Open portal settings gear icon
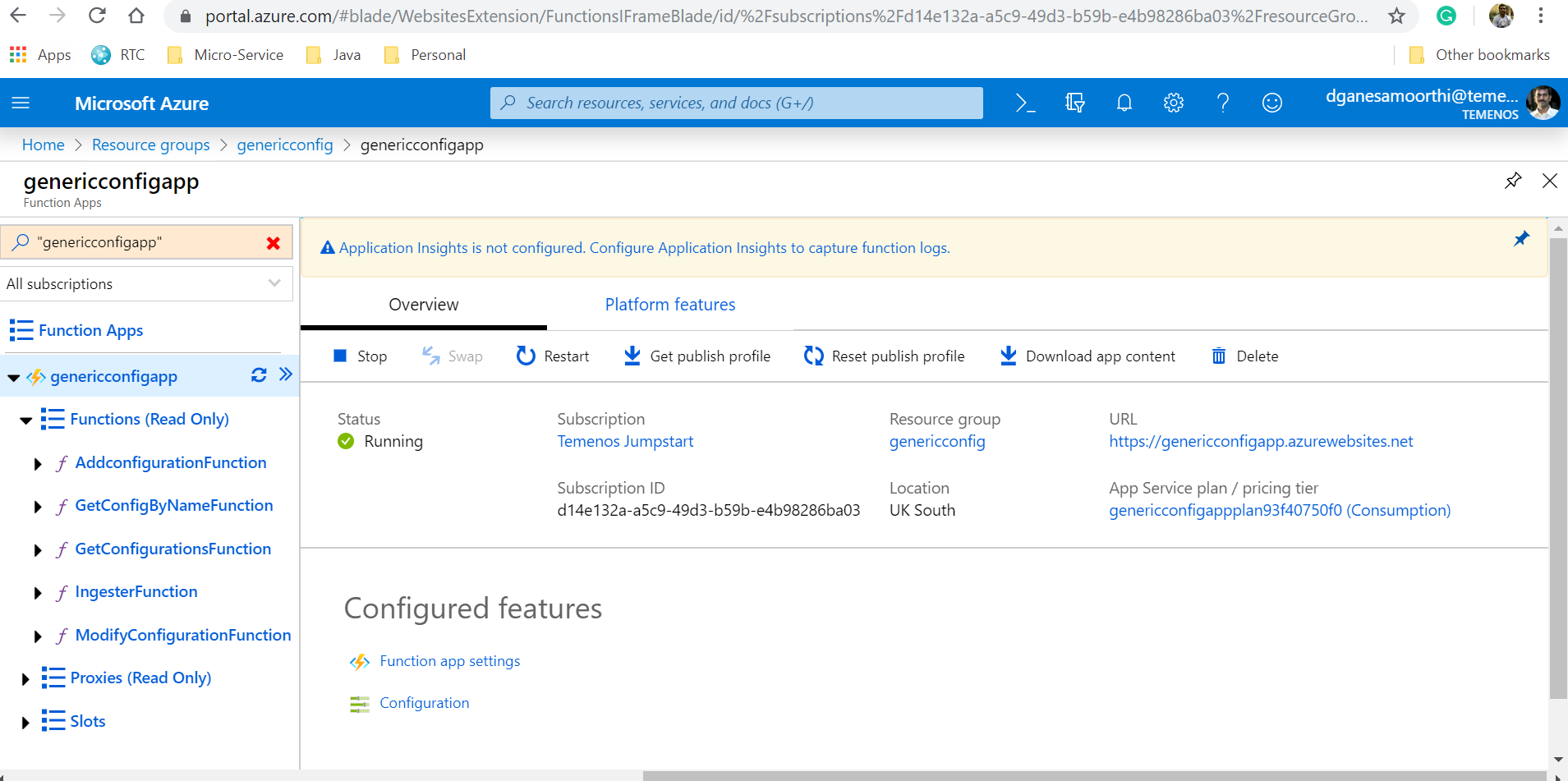The height and width of the screenshot is (781, 1568). [1173, 103]
